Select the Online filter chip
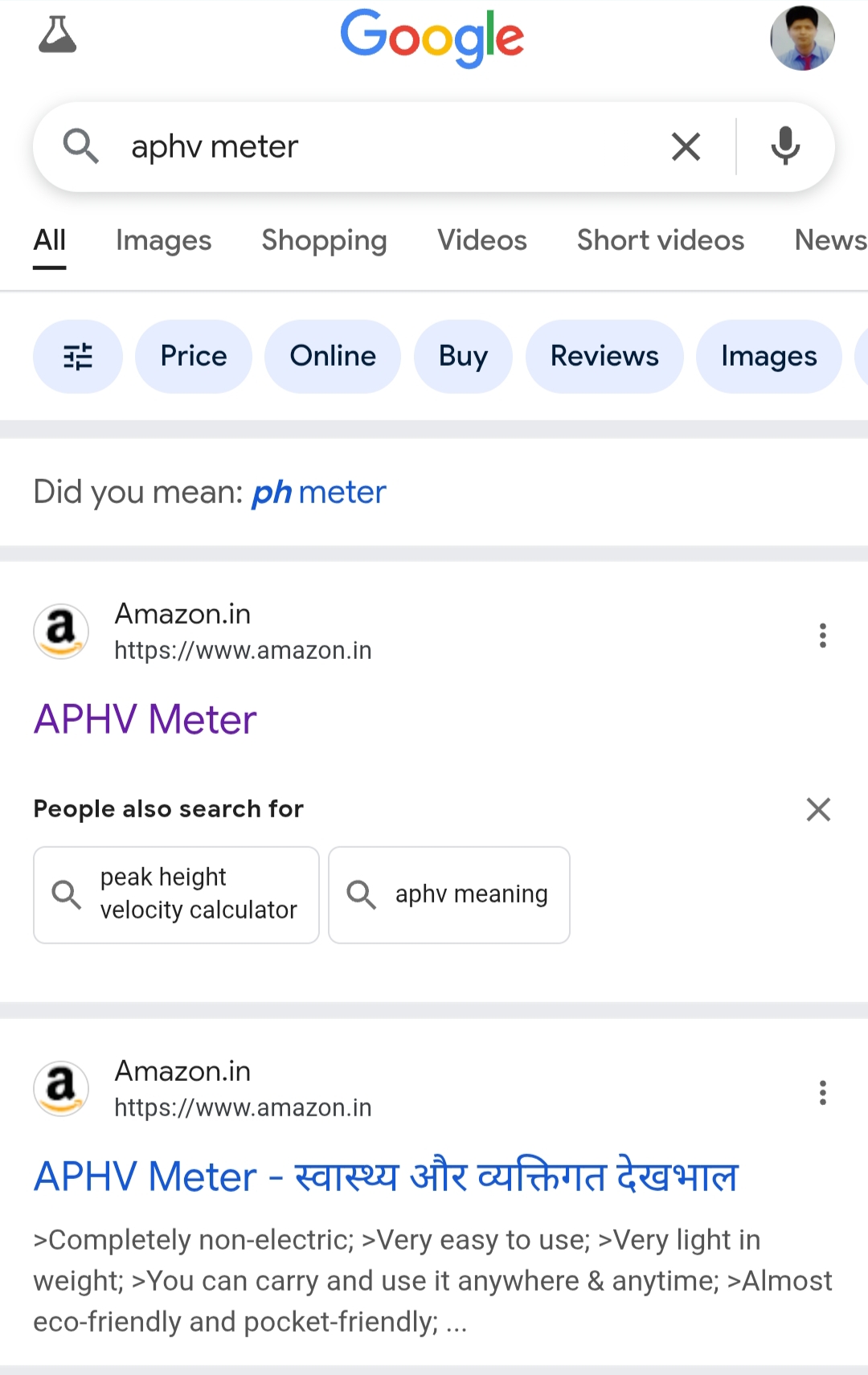Image resolution: width=868 pixels, height=1375 pixels. point(333,356)
